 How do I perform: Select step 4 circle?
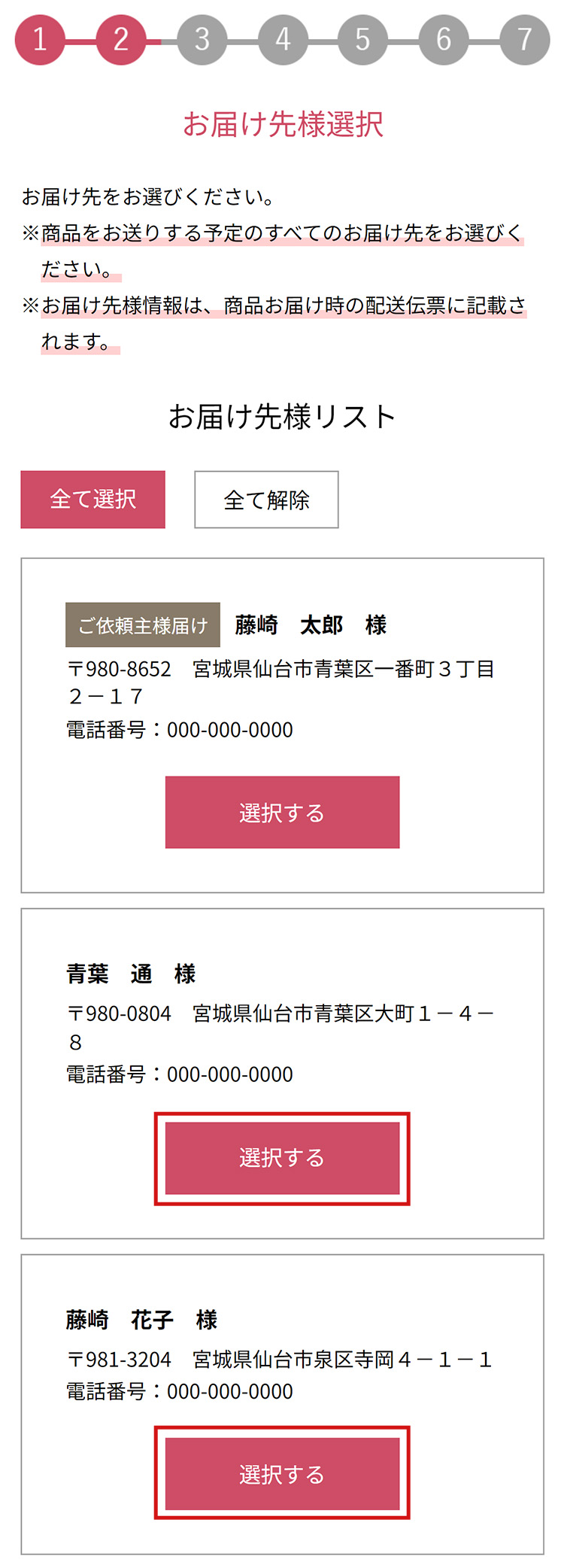[x=283, y=40]
